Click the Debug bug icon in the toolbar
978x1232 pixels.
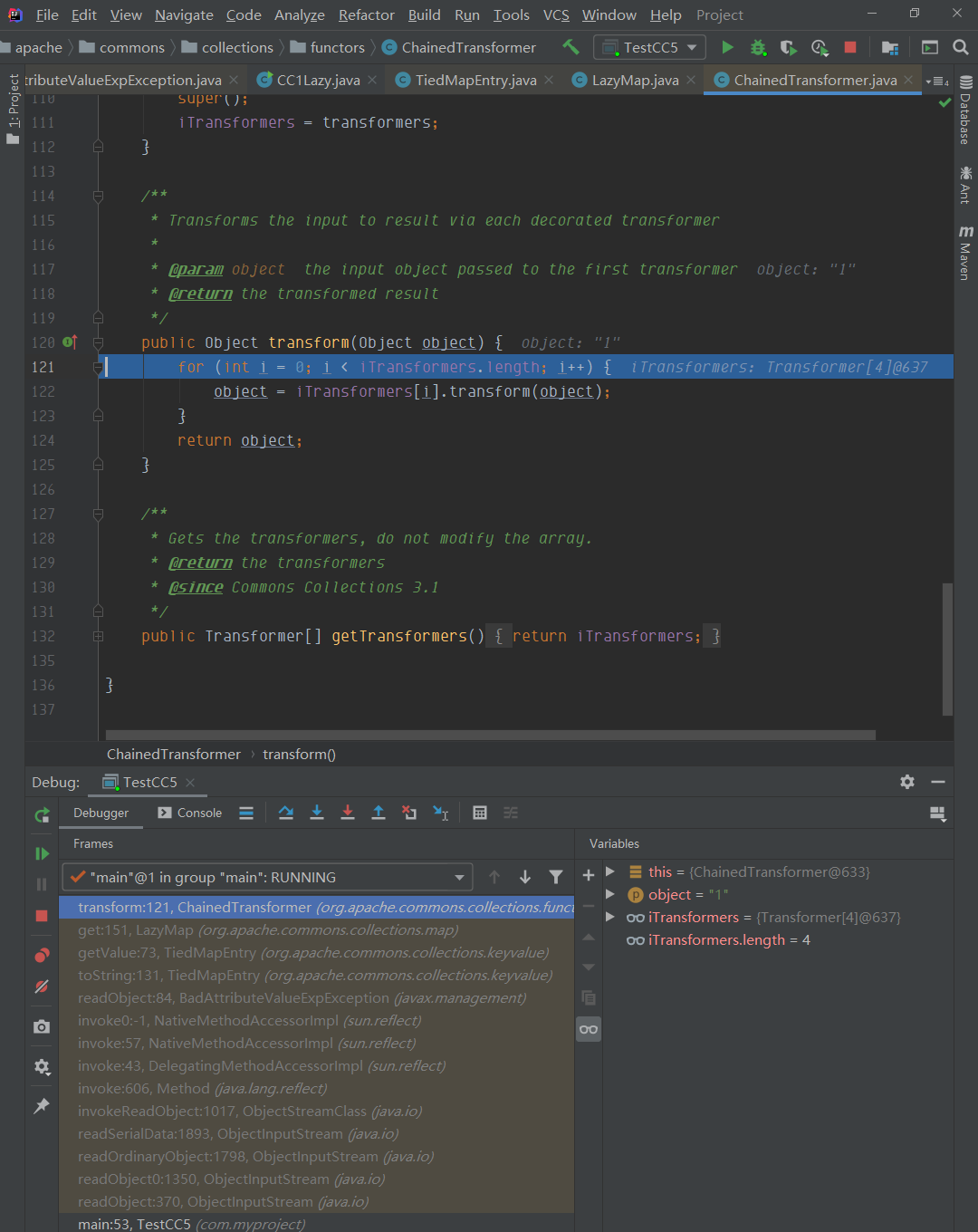758,47
